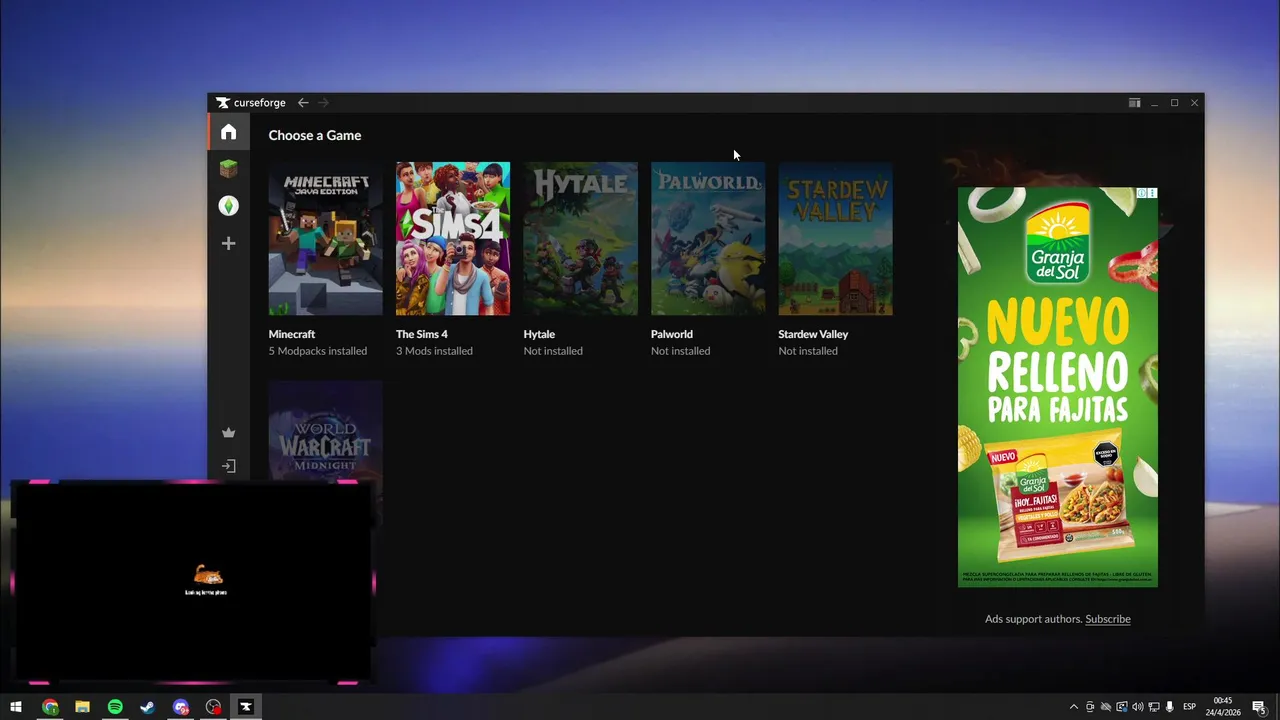
Task: Open Discord from the taskbar
Action: (180, 707)
